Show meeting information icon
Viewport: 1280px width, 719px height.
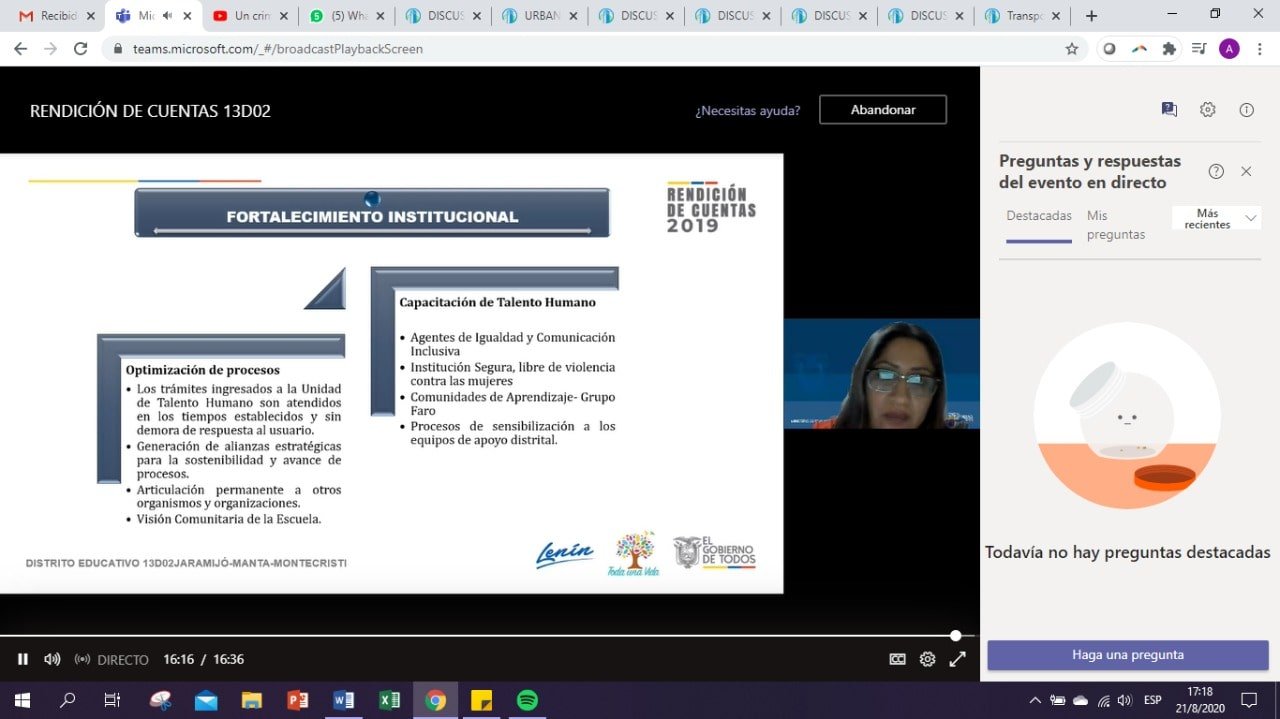(1246, 110)
